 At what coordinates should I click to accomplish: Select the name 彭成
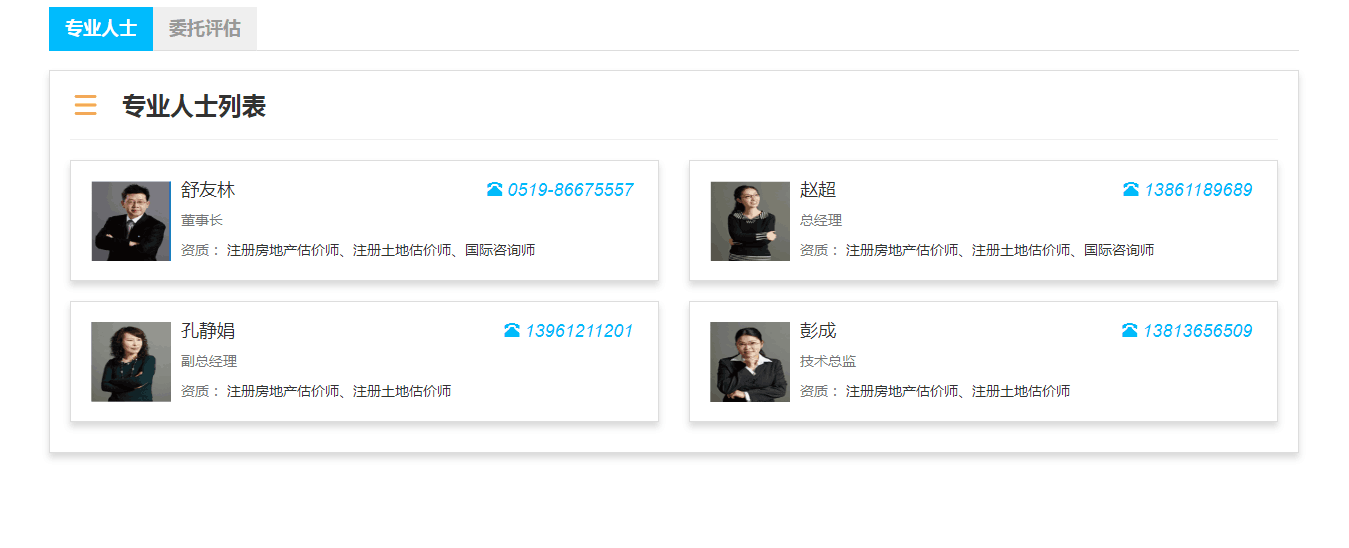pos(818,331)
